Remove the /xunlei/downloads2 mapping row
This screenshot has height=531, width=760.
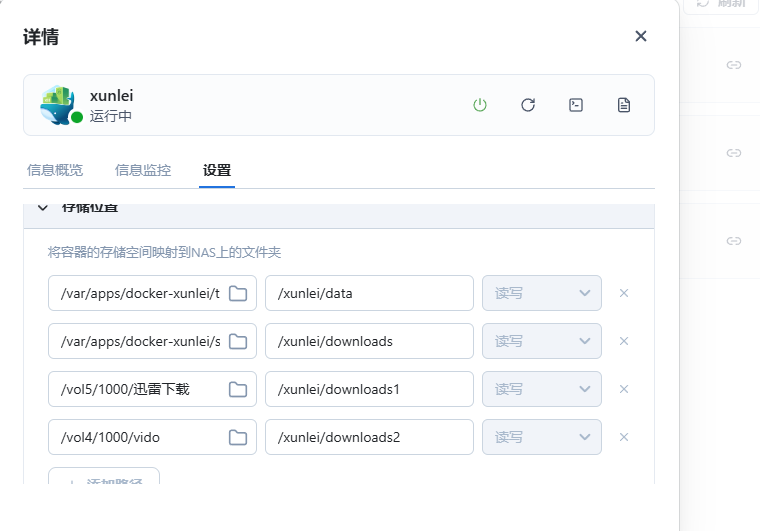624,437
